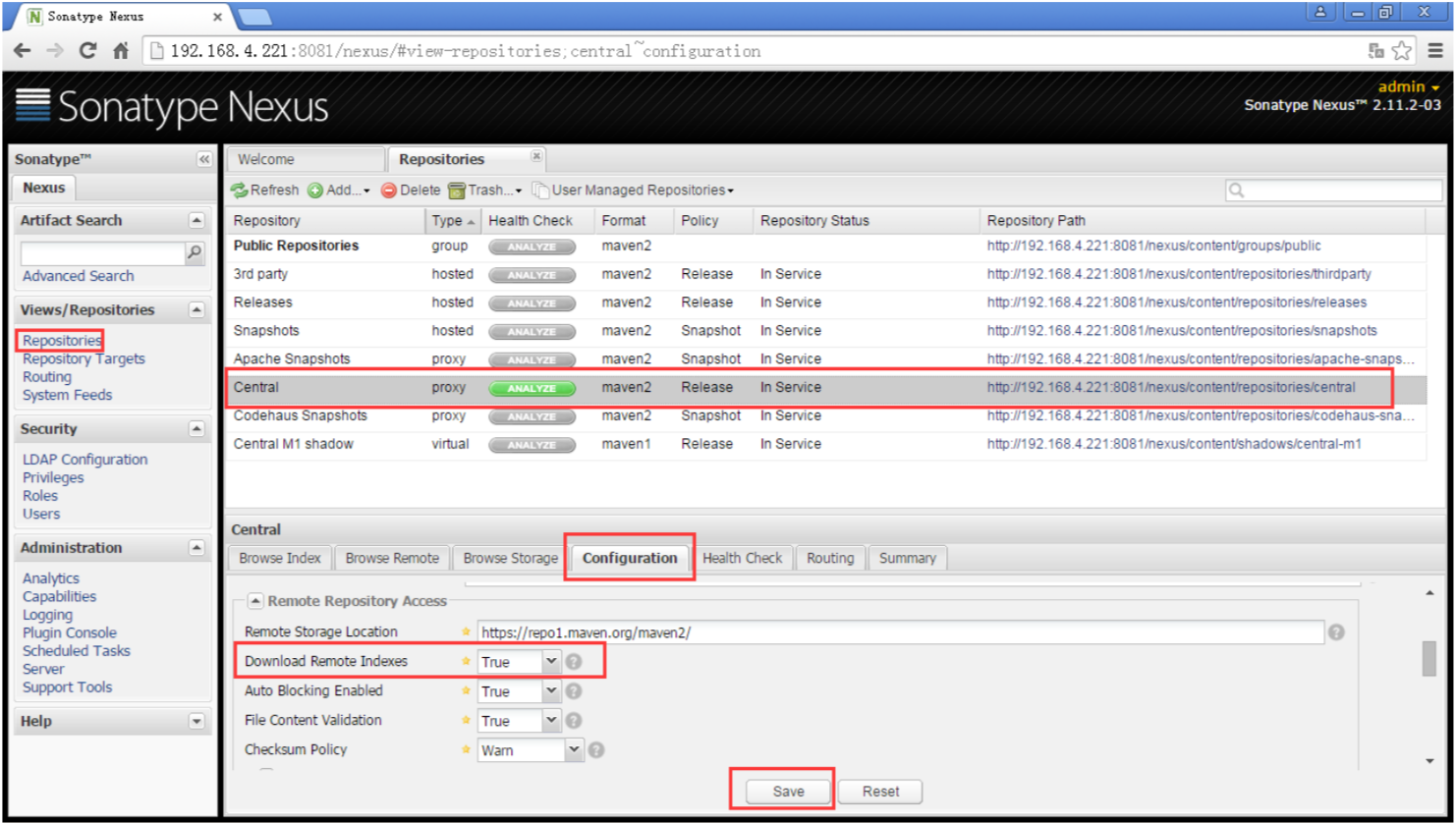Click Analyze button for Public Repositories
The image size is (1456, 823).
click(532, 247)
